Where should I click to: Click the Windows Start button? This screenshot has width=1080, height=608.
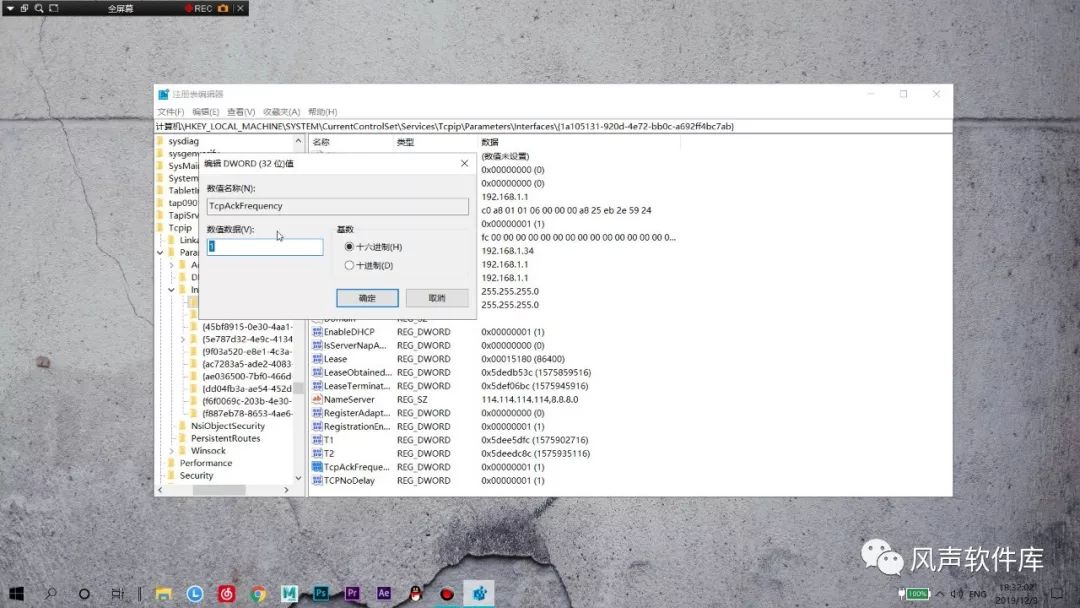18,592
